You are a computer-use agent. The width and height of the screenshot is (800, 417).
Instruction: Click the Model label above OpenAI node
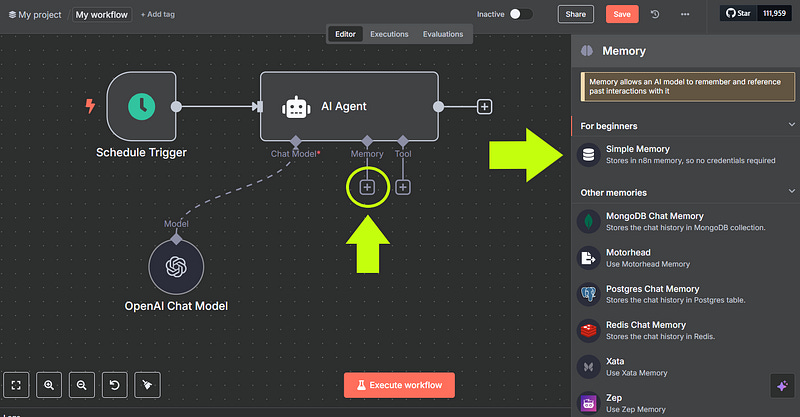tap(176, 224)
